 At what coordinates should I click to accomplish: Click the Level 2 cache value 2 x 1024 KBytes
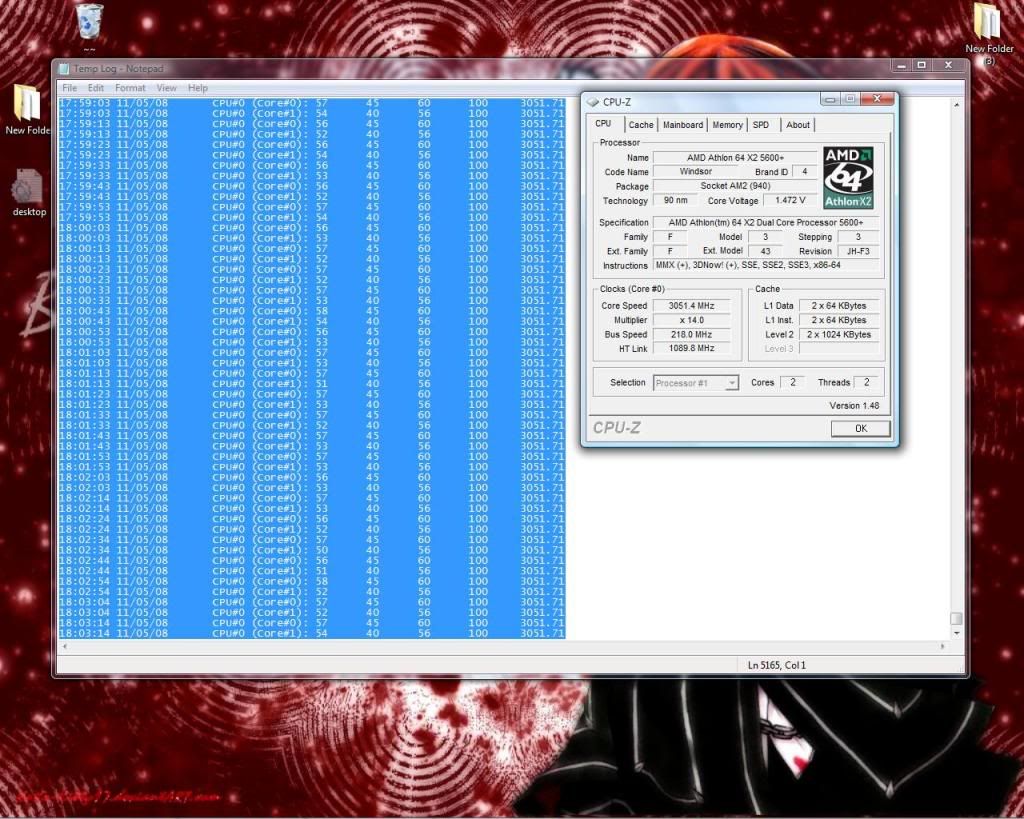(x=839, y=334)
